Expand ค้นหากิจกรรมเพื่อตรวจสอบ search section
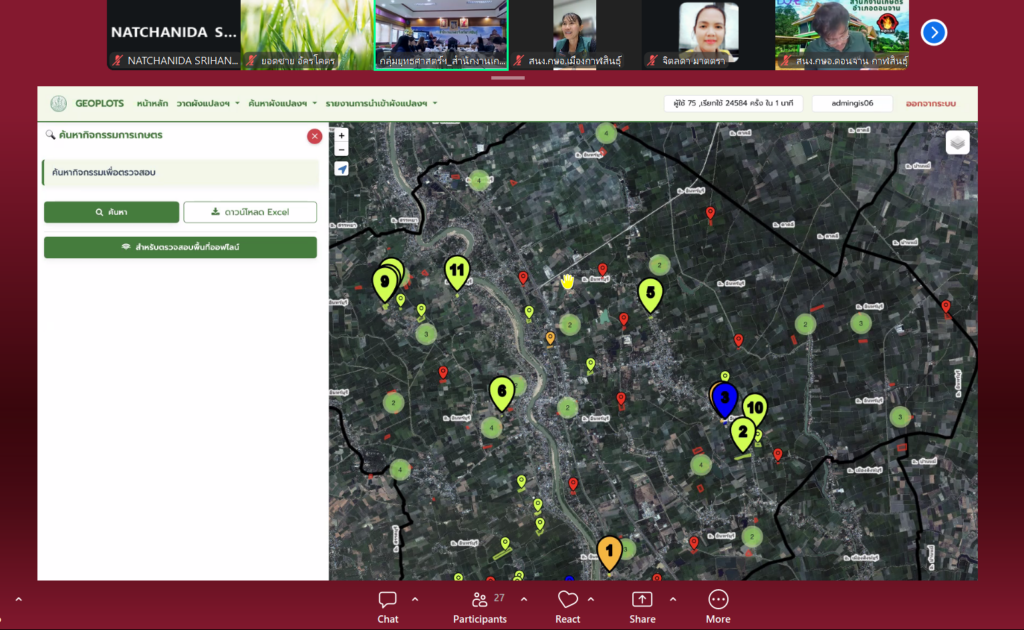1024x630 pixels. (x=180, y=172)
